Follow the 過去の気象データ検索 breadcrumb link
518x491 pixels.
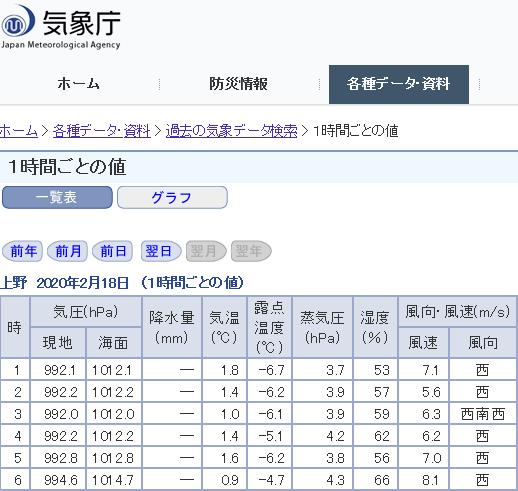(231, 130)
